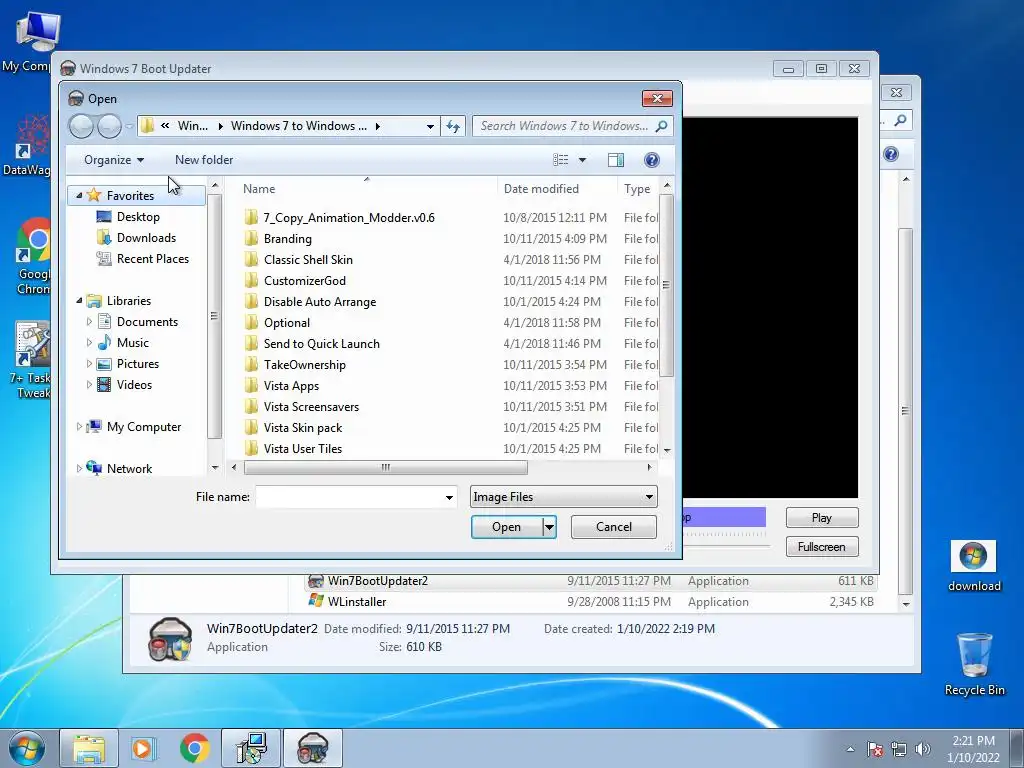Viewport: 1024px width, 768px height.
Task: Toggle the preview pane icon
Action: coord(615,160)
